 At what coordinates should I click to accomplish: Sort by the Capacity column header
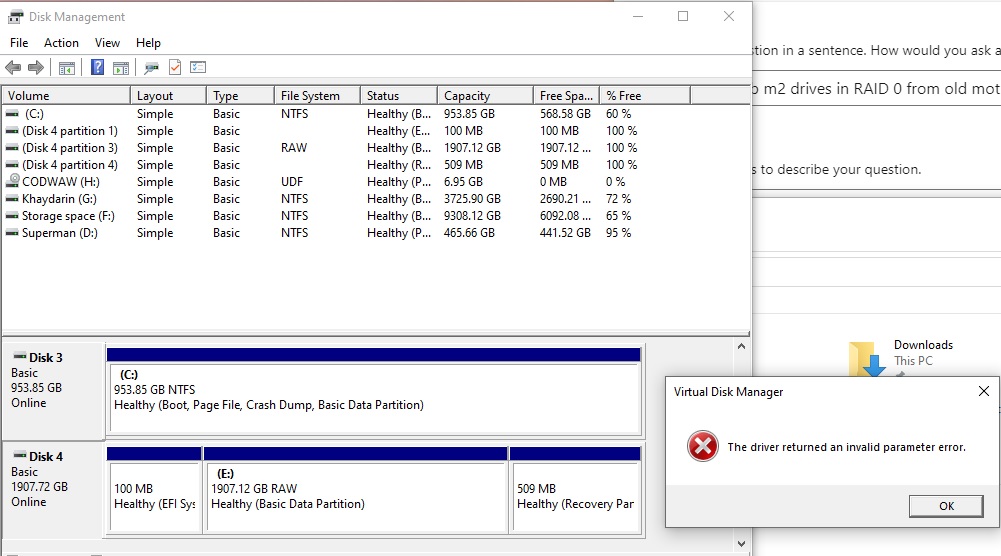click(485, 96)
